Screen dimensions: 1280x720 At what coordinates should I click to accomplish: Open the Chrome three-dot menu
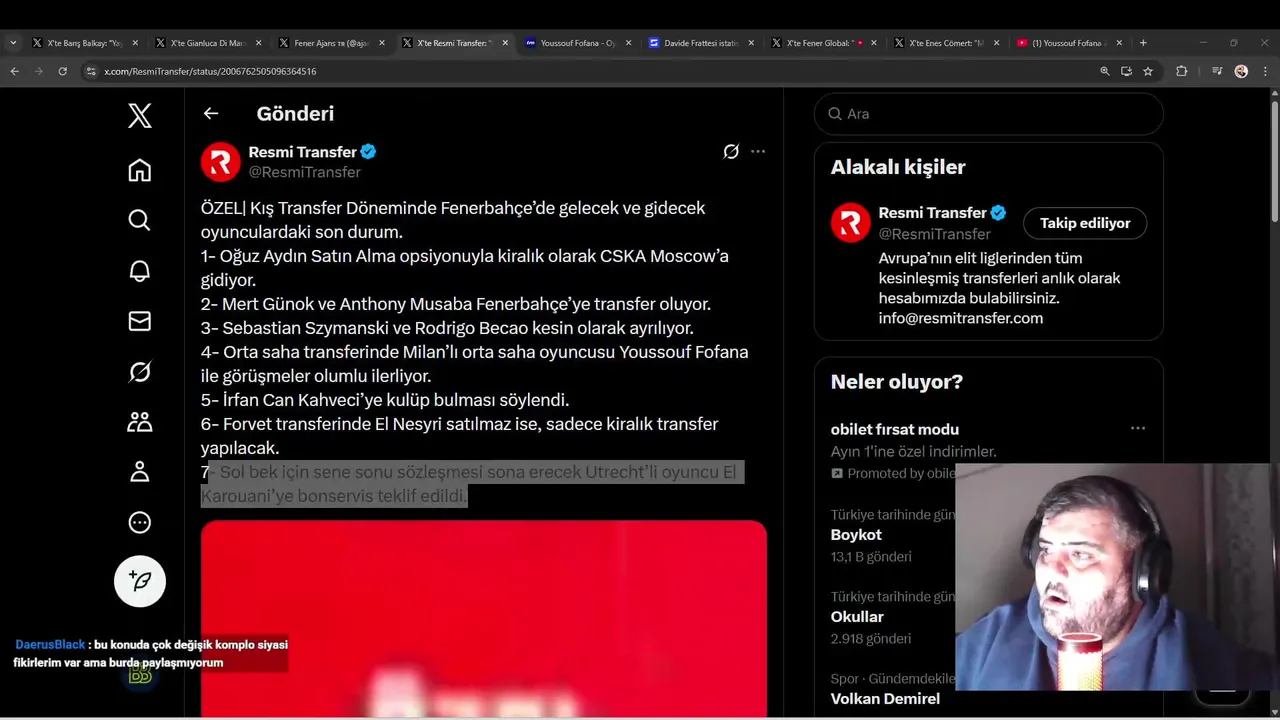pos(1266,71)
